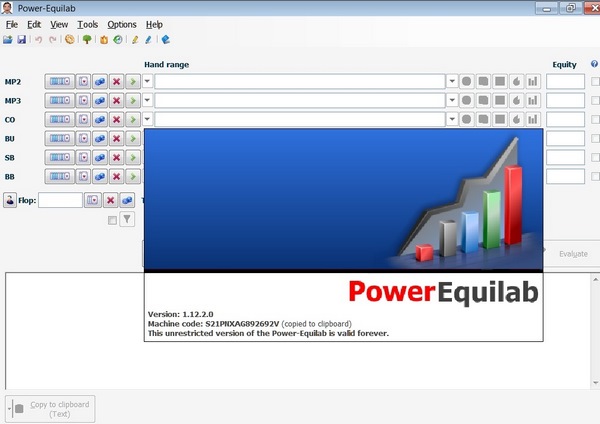This screenshot has width=600, height=424.
Task: Open card selector for BU
Action: click(x=83, y=138)
